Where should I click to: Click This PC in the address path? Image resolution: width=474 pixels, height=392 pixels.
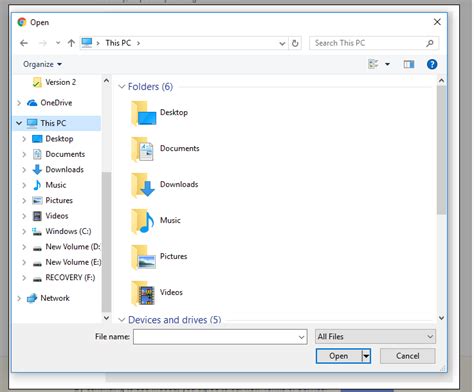(x=118, y=43)
